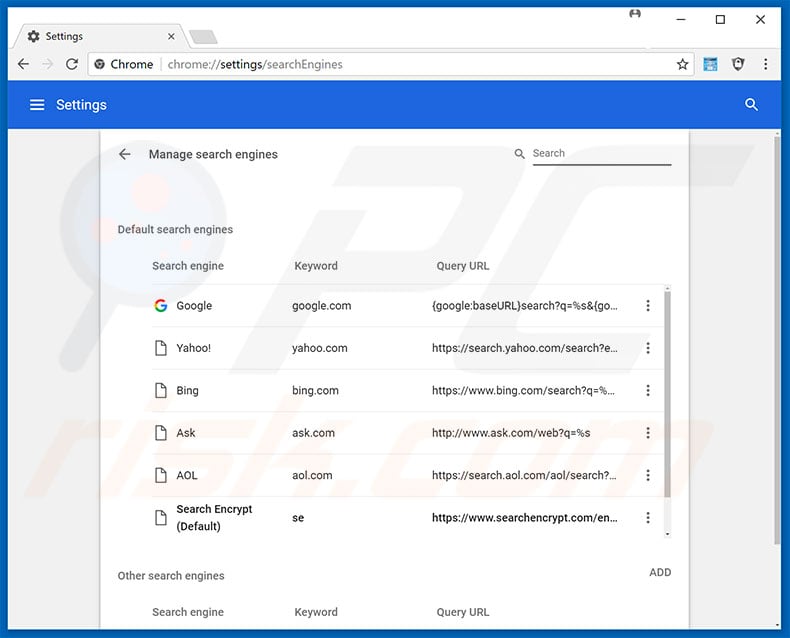Go back using the browser back arrow
Viewport: 790px width, 638px height.
[23, 64]
